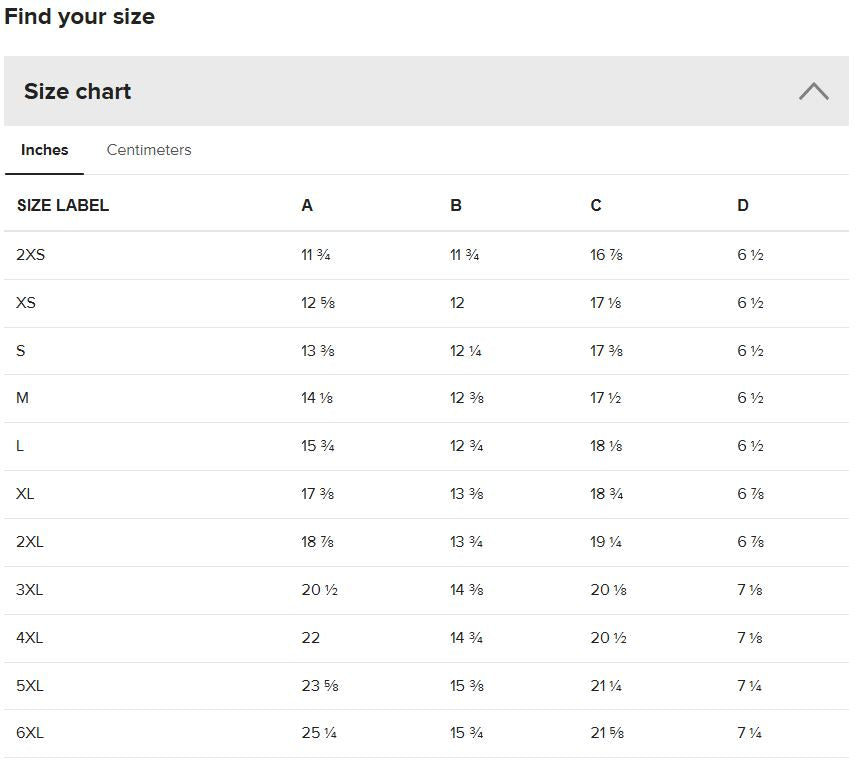Select the 3XL size row label
The width and height of the screenshot is (856, 775).
point(29,590)
